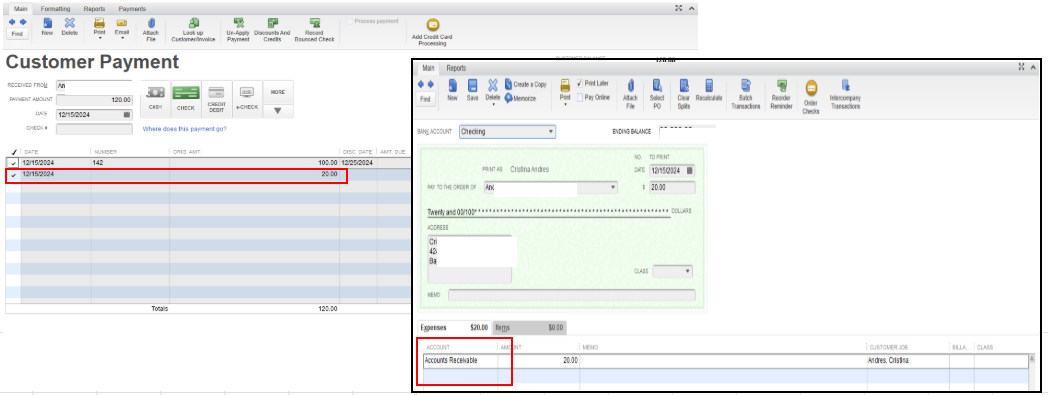Click Attach File in the check window
The image size is (1048, 395).
tap(630, 94)
